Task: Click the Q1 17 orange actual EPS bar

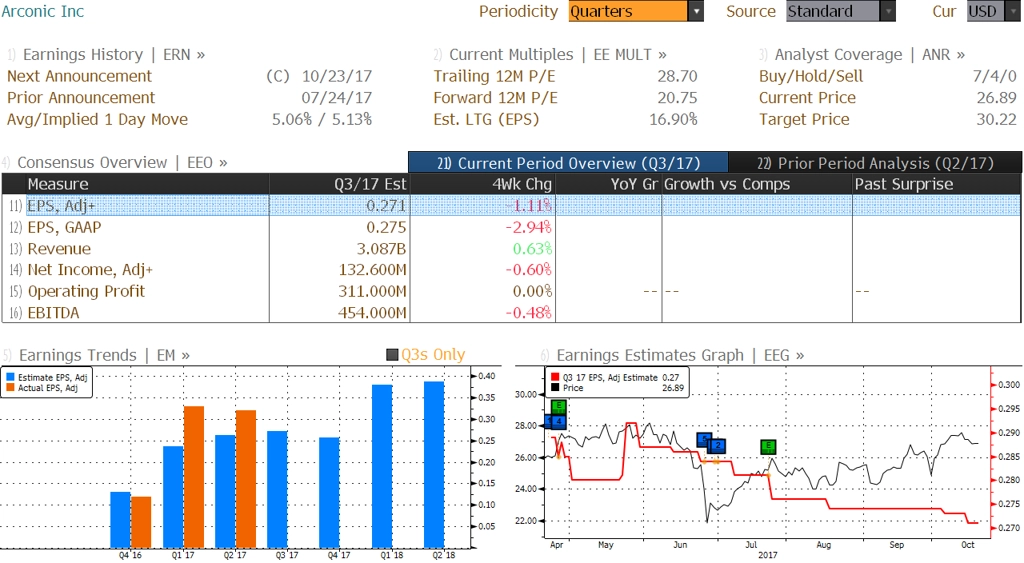Action: pyautogui.click(x=194, y=477)
